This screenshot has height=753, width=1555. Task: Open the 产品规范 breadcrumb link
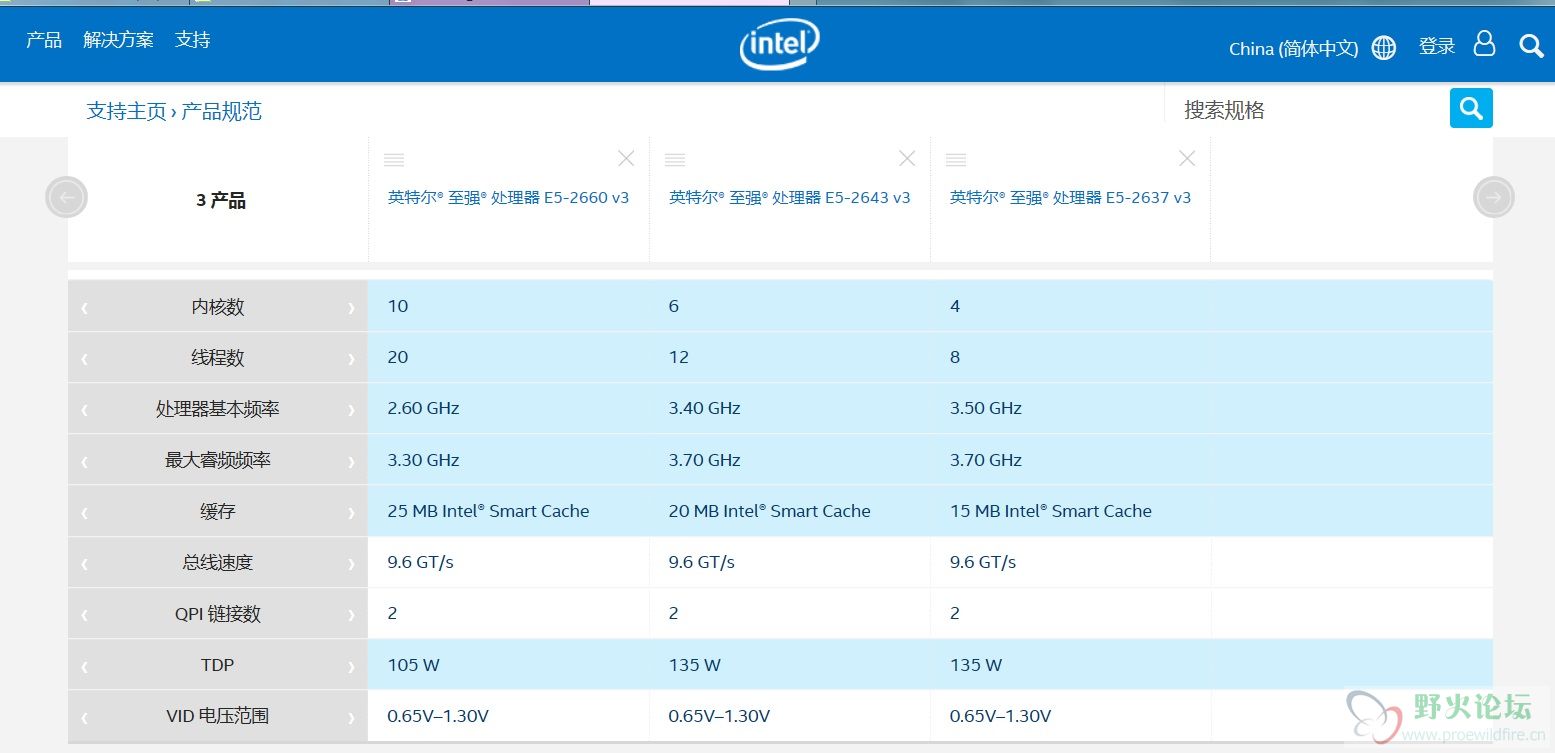point(221,111)
